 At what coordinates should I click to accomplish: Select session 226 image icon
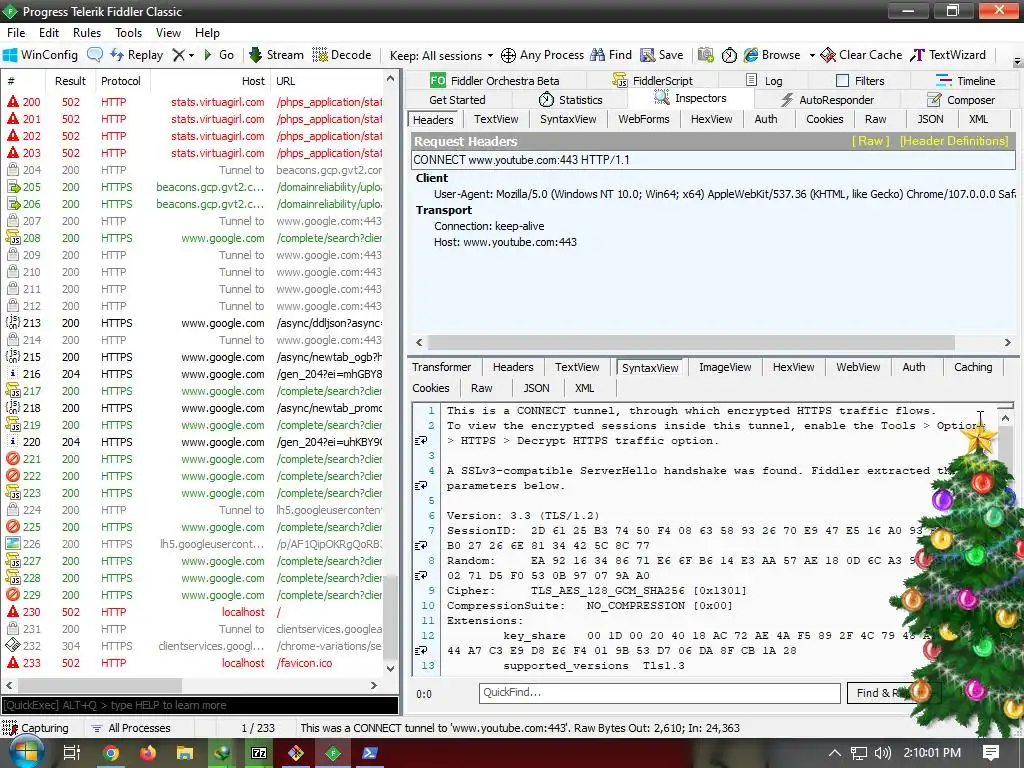click(12, 543)
